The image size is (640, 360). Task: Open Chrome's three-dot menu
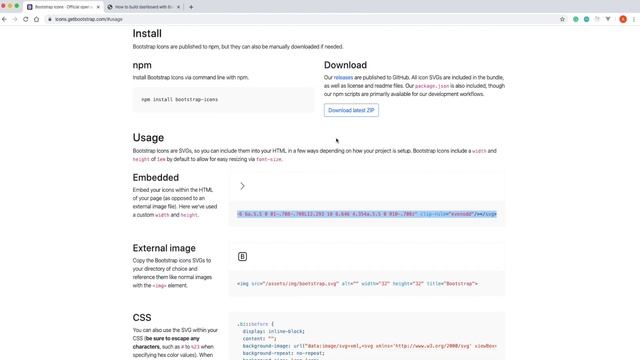634,19
